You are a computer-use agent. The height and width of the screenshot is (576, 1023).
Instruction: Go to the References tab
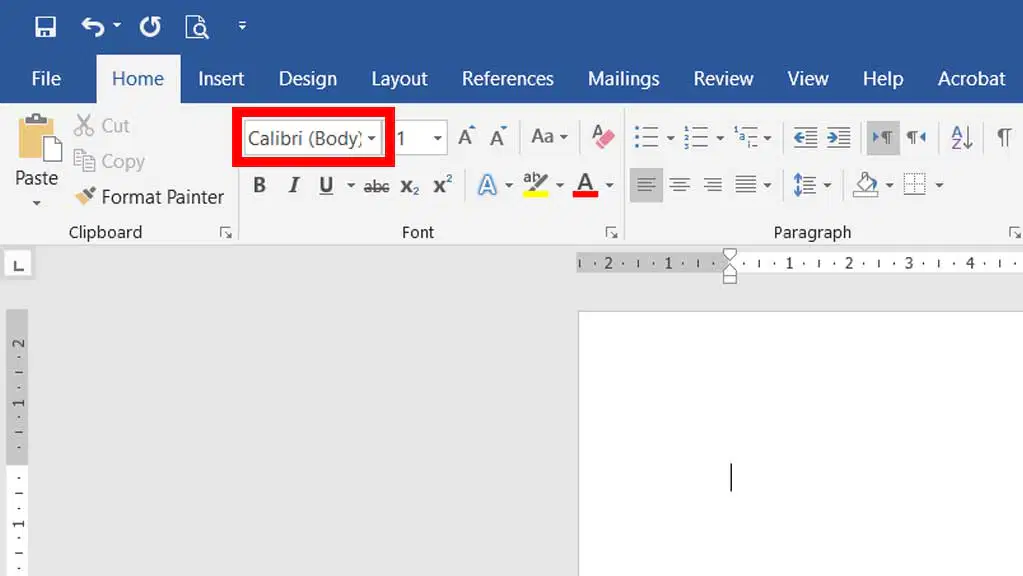point(508,79)
